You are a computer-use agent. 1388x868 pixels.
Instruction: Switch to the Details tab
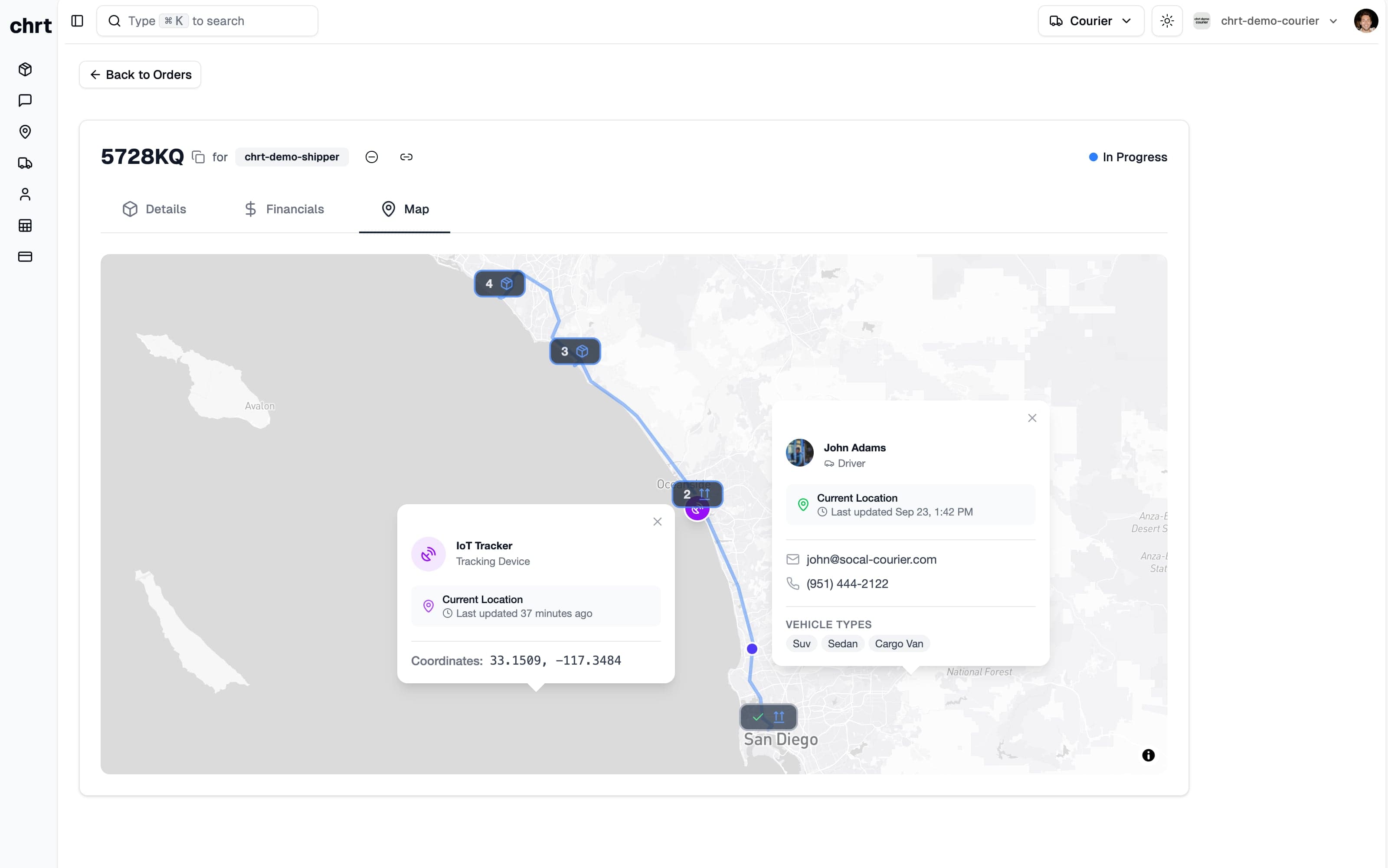tap(154, 209)
